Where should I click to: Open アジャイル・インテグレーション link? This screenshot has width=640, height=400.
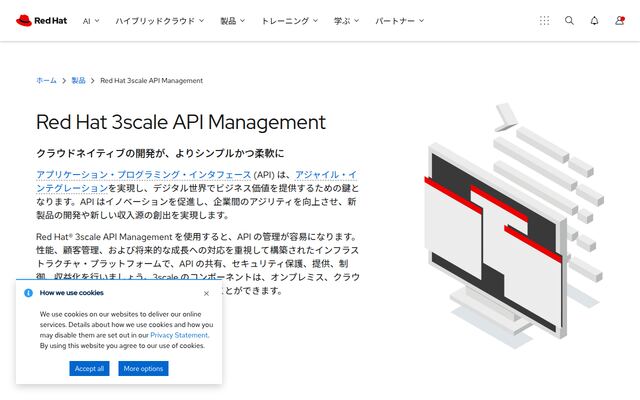point(326,175)
